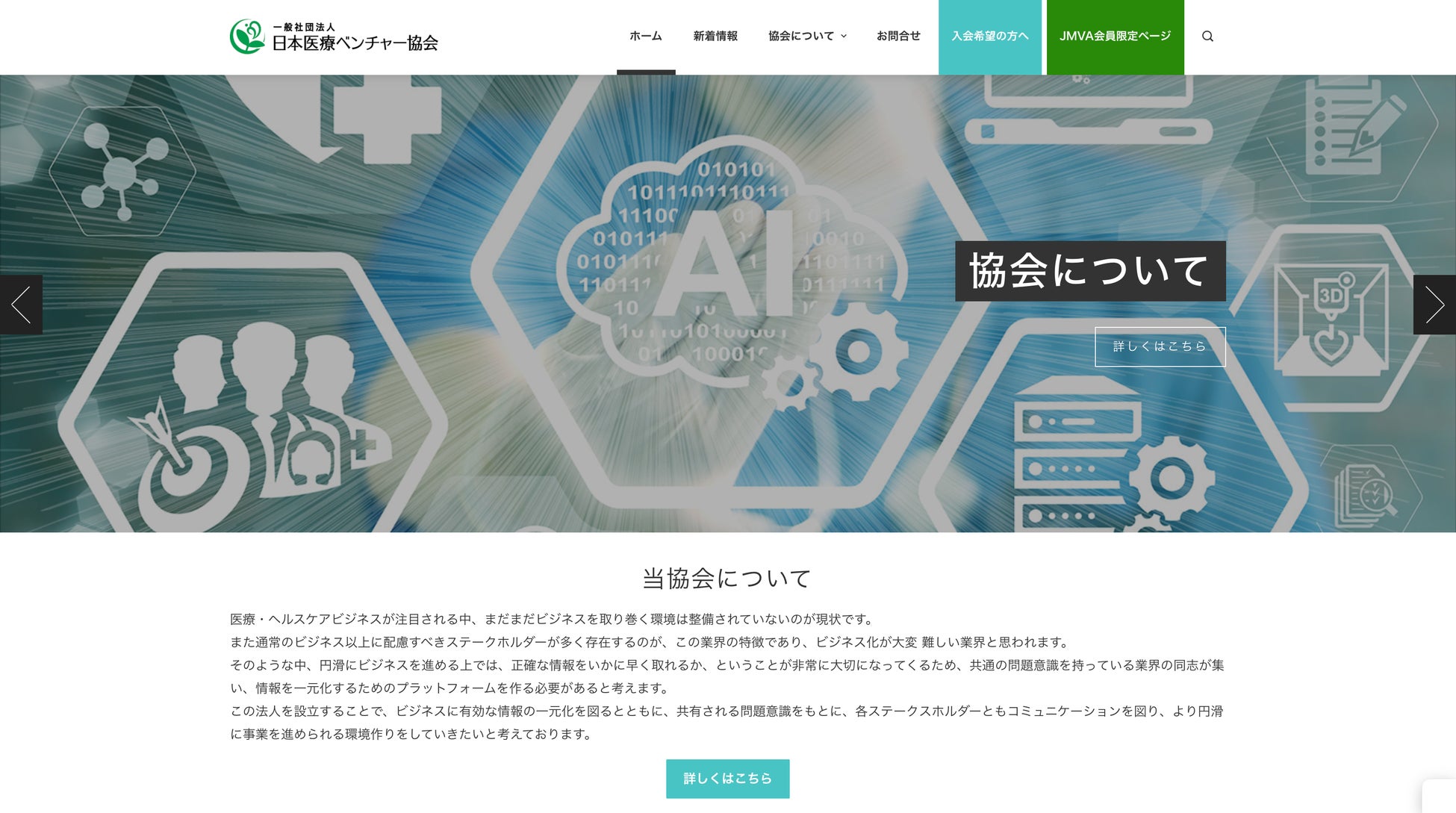Open the green JMVA会員限定ページ button
The height and width of the screenshot is (813, 1456).
[x=1115, y=36]
